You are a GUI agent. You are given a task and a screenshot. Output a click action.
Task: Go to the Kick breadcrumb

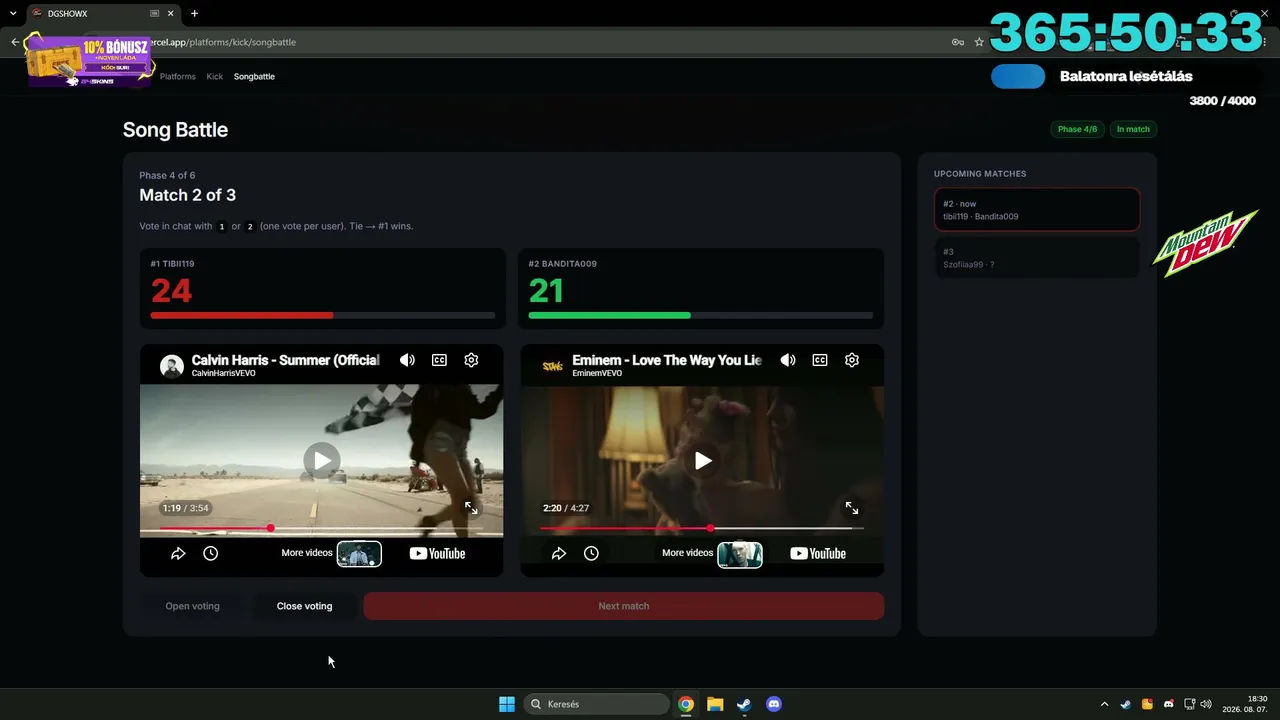(215, 76)
